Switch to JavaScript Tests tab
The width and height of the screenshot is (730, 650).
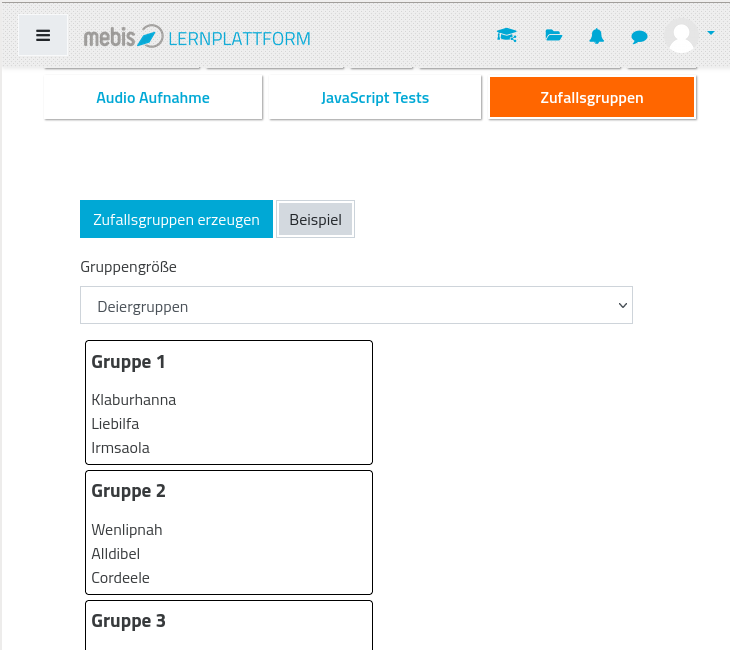point(375,98)
